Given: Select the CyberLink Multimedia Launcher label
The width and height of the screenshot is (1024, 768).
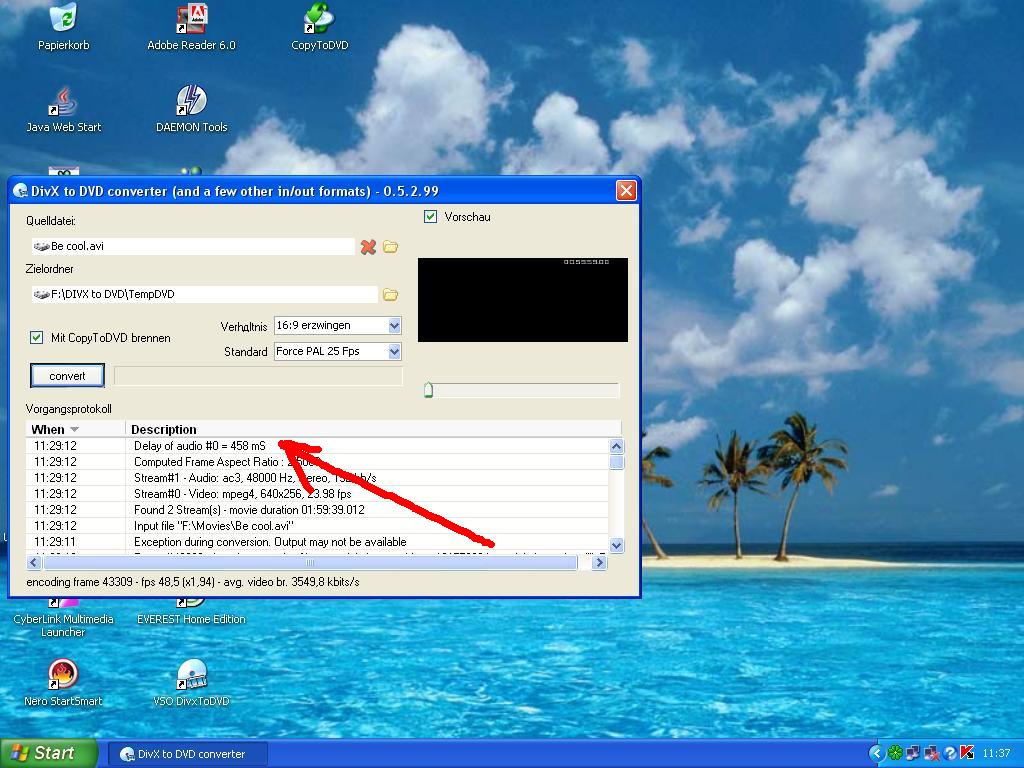Looking at the screenshot, I should tap(63, 626).
